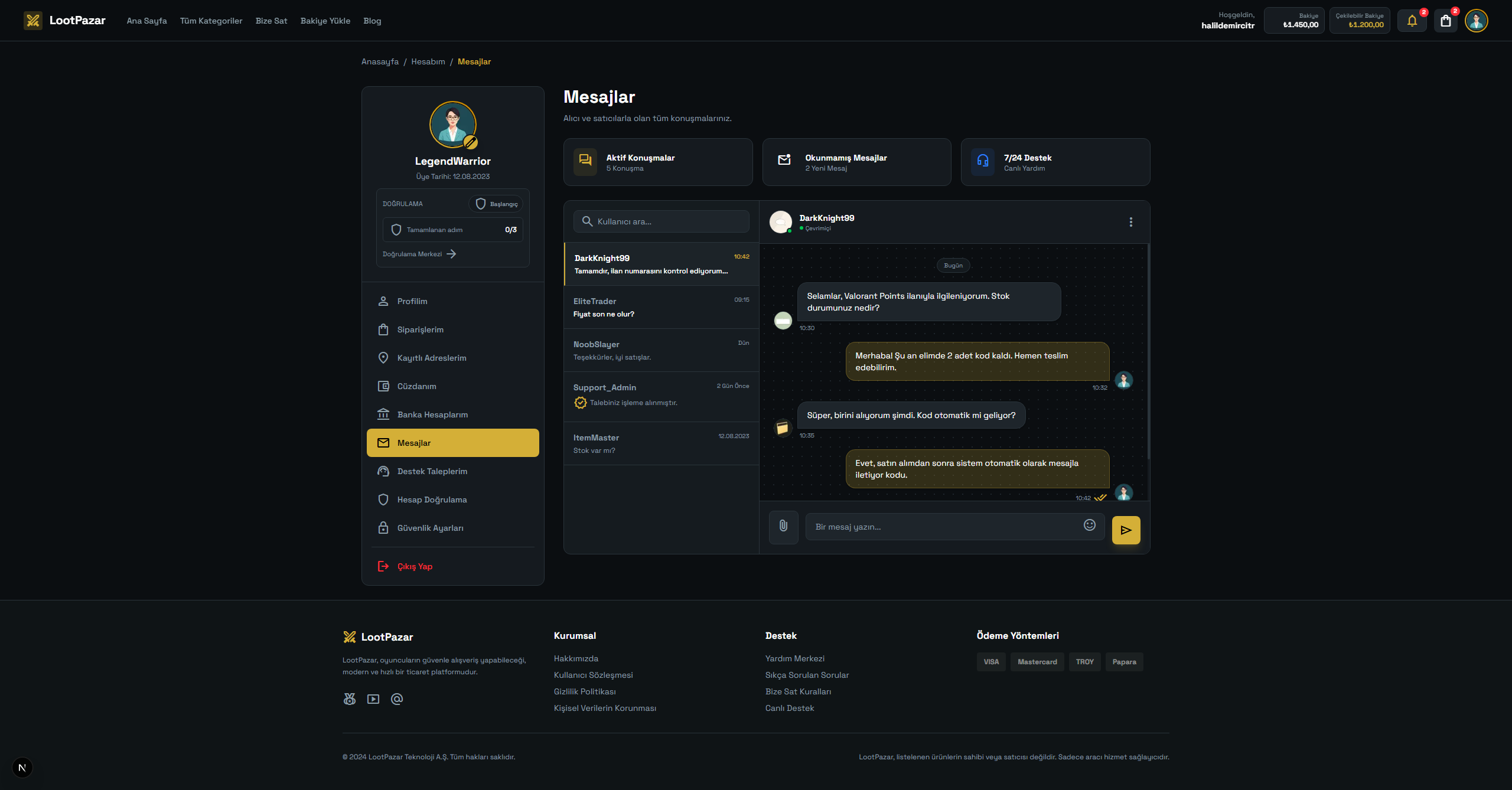The width and height of the screenshot is (1512, 790).
Task: Open the emoji picker in the message box
Action: point(1089,525)
